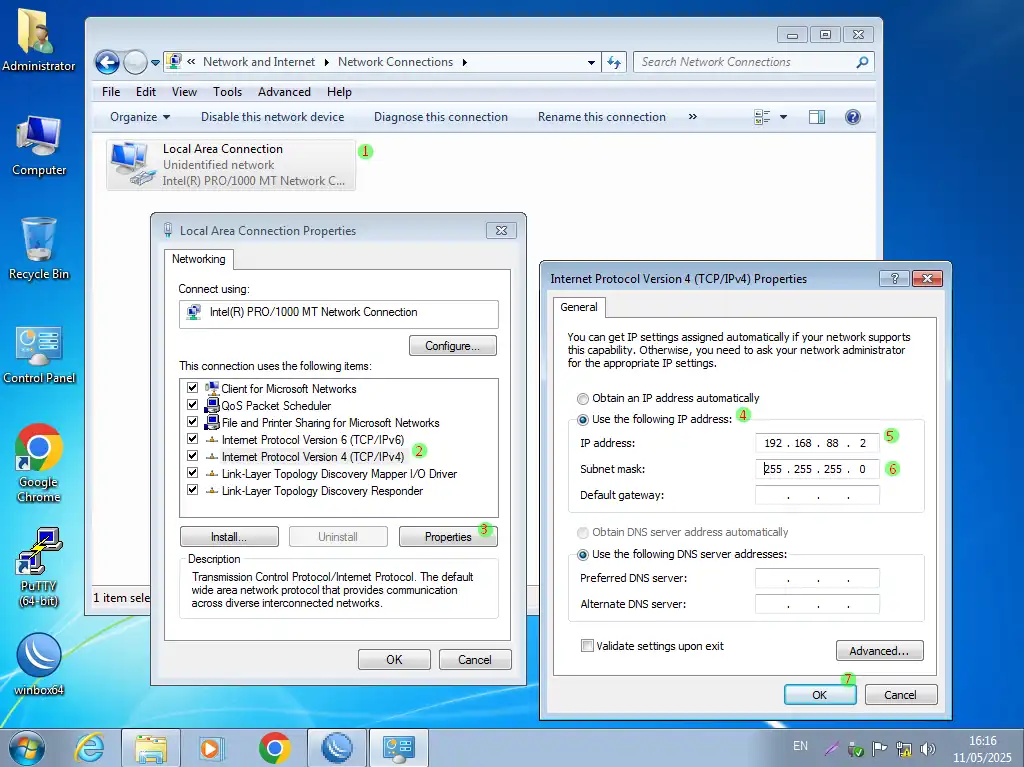Enable Validate settings upon exit checkbox
The width and height of the screenshot is (1024, 767).
(587, 646)
